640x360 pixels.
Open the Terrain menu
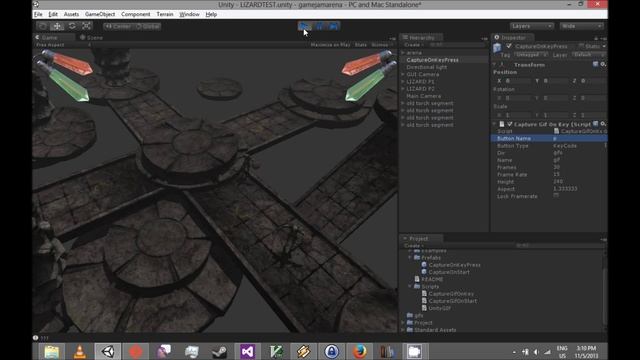(x=165, y=14)
